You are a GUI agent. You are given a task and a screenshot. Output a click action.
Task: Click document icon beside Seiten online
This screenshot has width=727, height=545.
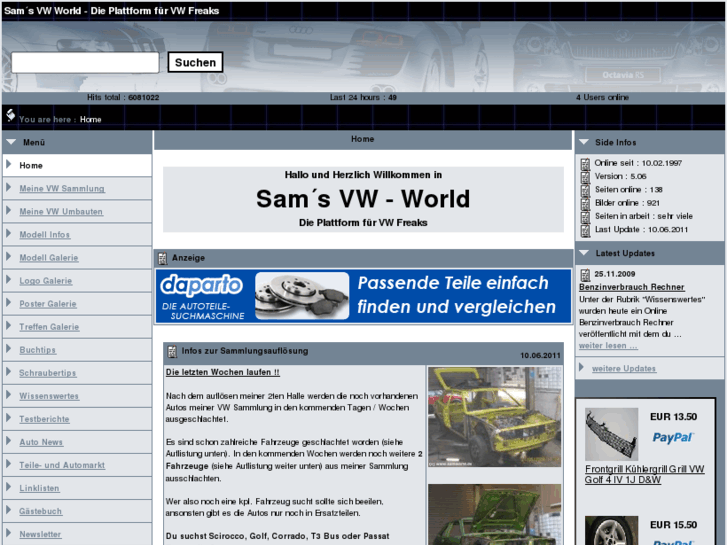tap(586, 191)
